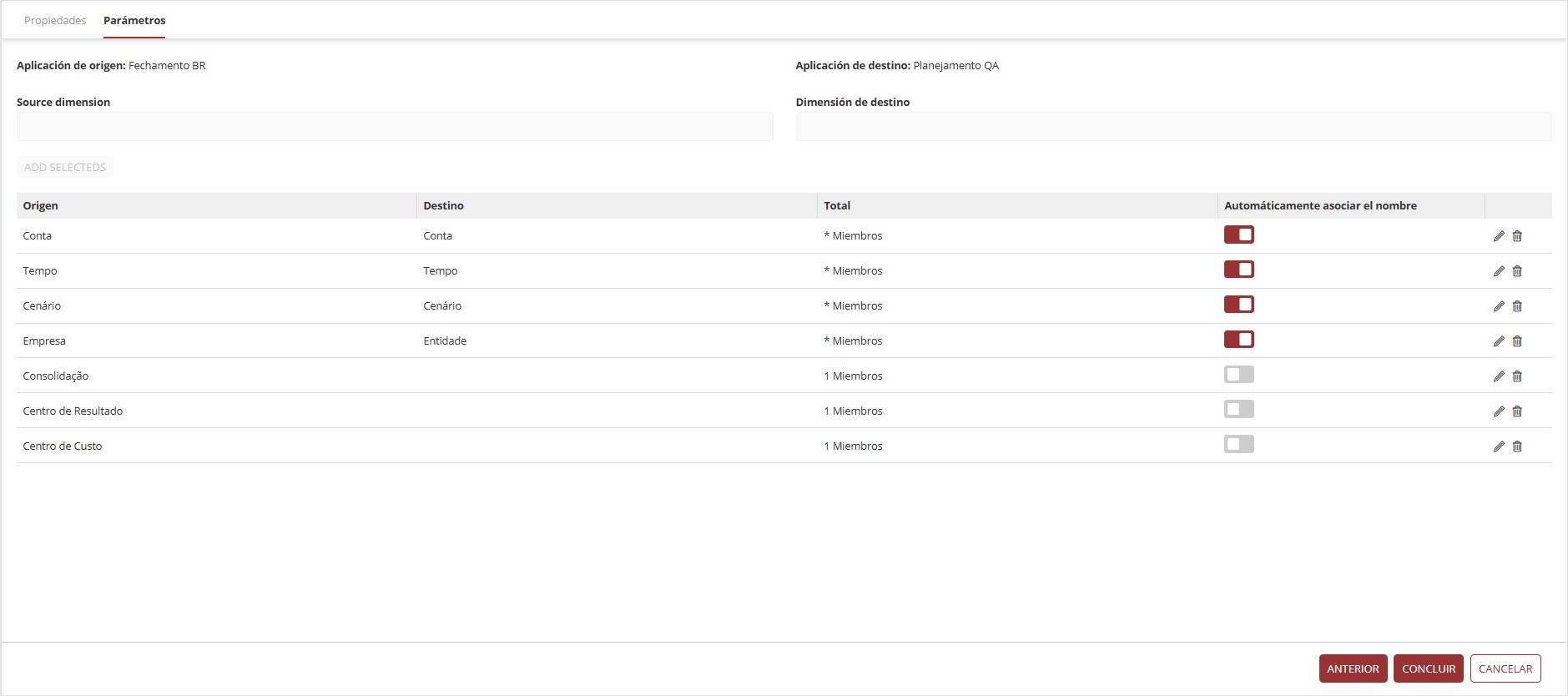Enable auto name association for Consolidação
Viewport: 1568px width, 696px height.
(x=1239, y=375)
